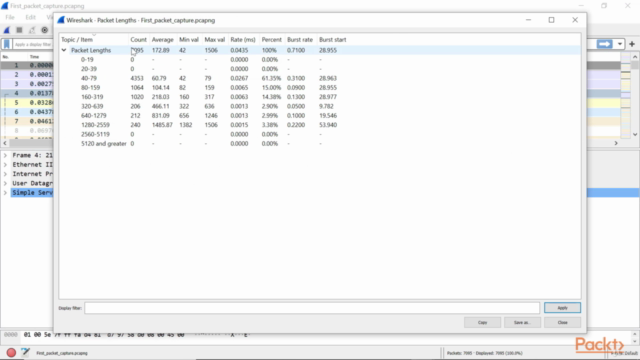Expand the Simple Service details row
The height and width of the screenshot is (360, 640).
coord(5,193)
